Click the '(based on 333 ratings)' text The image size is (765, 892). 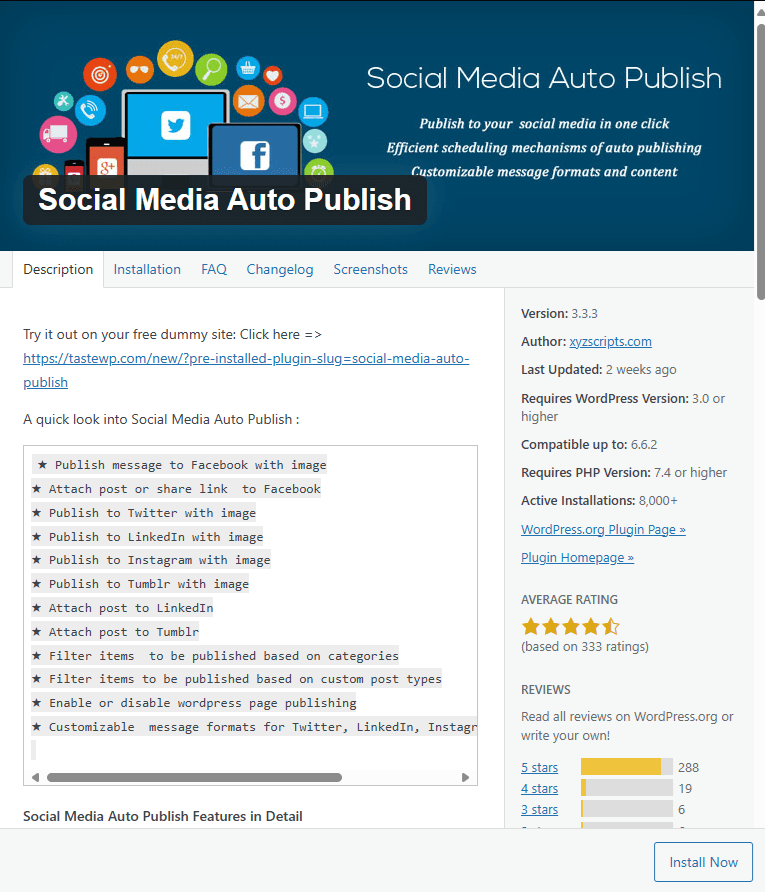click(585, 646)
